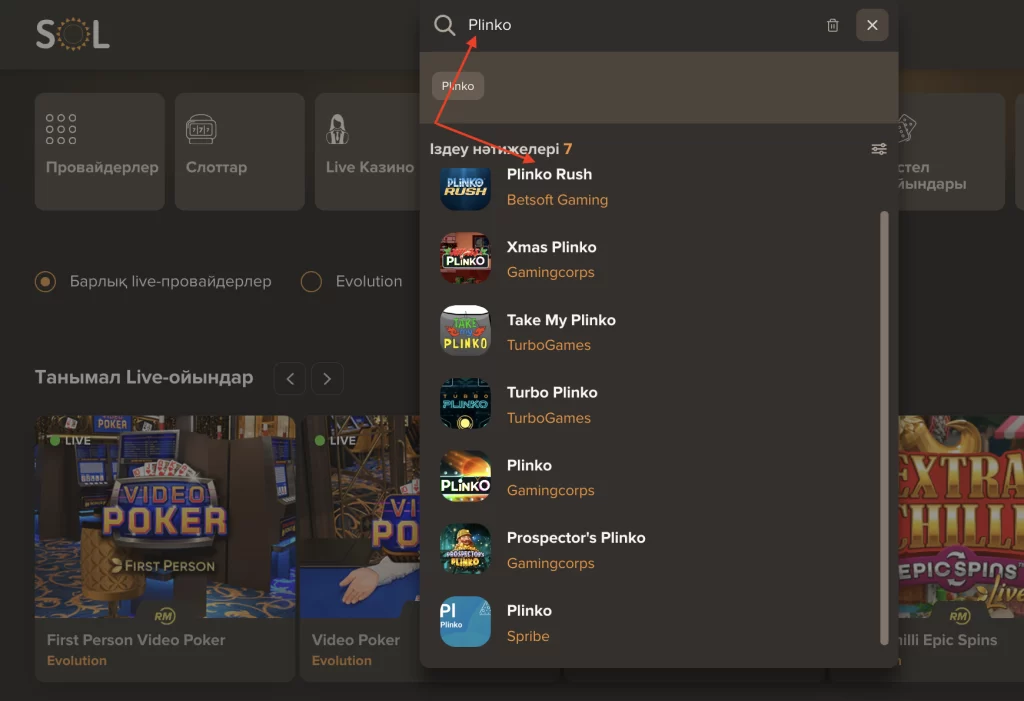Click TurboGames link under Turbo Plinko
Viewport: 1024px width, 701px height.
coord(549,418)
